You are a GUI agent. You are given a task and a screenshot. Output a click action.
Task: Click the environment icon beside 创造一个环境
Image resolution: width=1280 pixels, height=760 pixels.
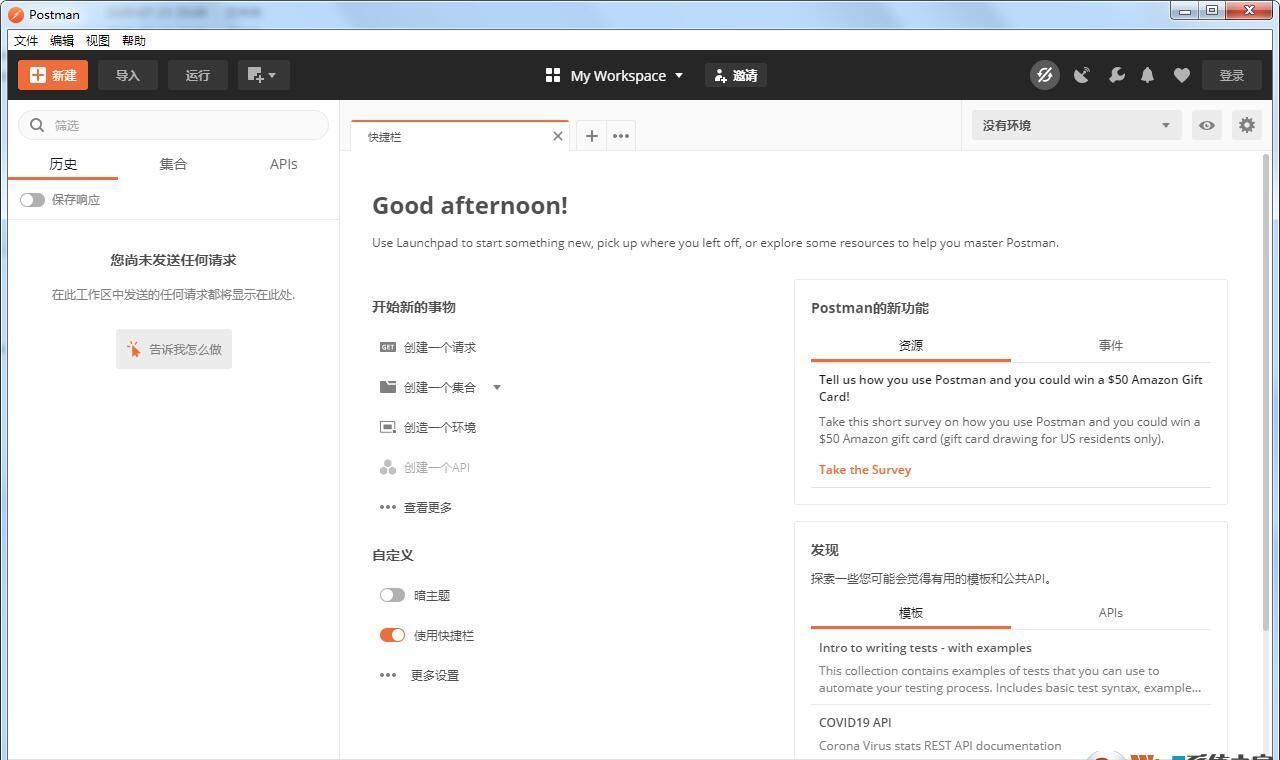click(388, 427)
